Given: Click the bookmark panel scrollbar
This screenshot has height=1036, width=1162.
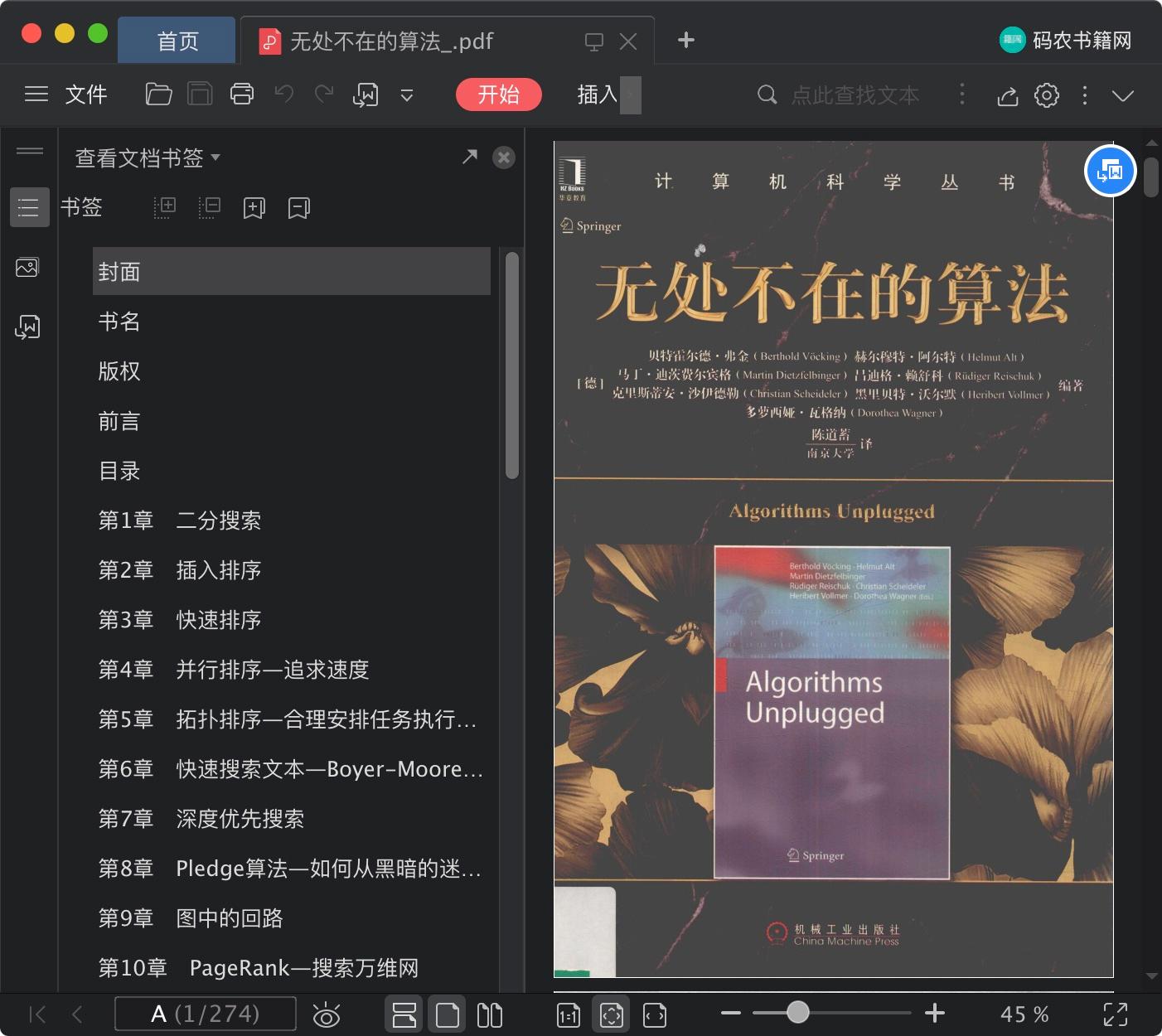Looking at the screenshot, I should pos(512,366).
